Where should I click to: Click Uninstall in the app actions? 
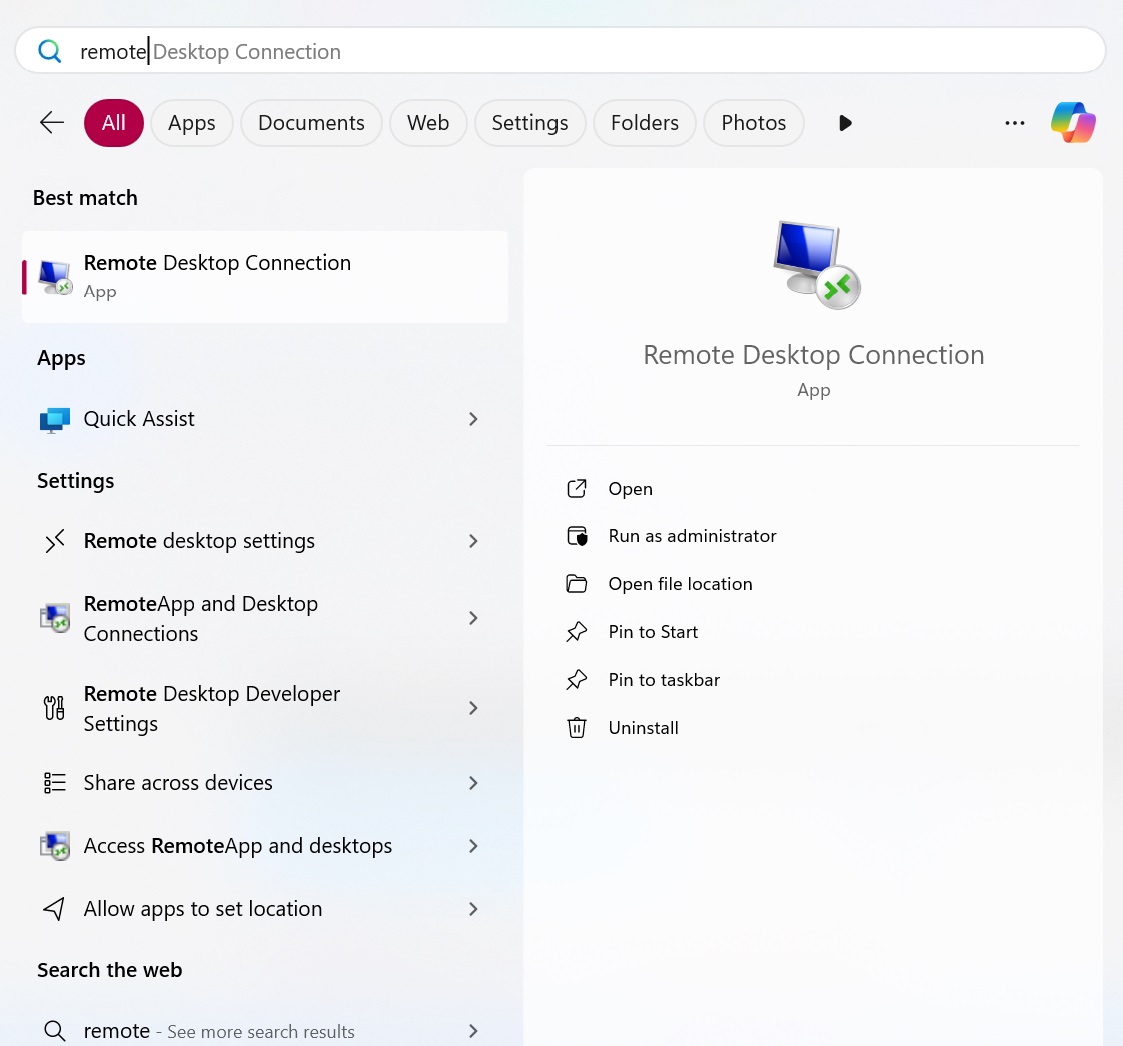tap(643, 728)
